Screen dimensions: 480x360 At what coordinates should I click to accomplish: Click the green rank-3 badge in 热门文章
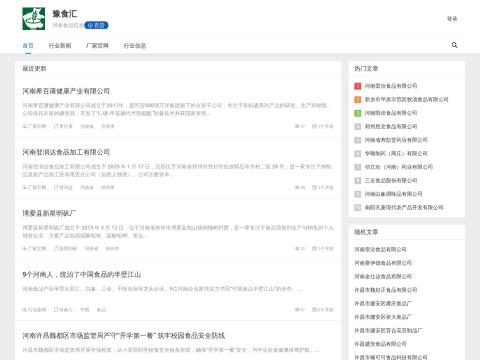coord(358,113)
